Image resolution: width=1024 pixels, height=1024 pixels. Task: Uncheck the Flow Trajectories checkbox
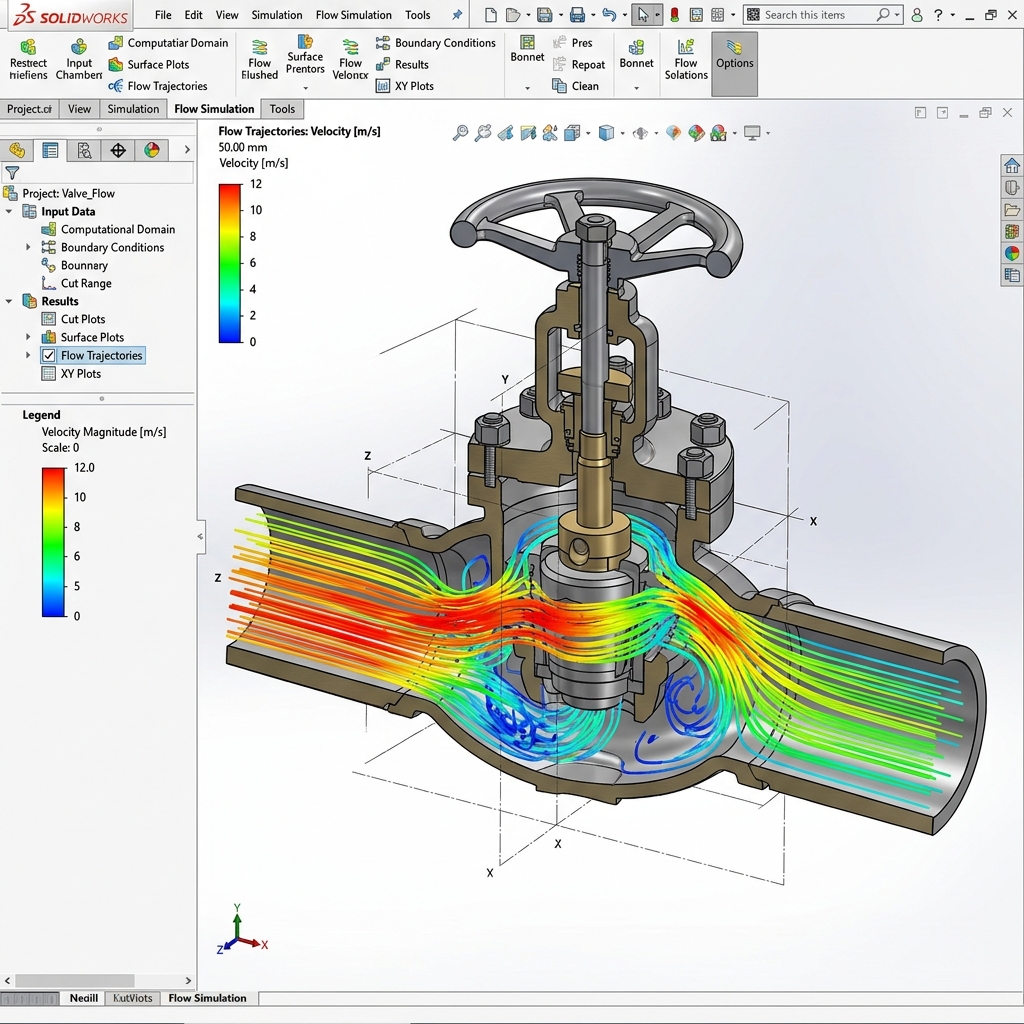(x=48, y=355)
